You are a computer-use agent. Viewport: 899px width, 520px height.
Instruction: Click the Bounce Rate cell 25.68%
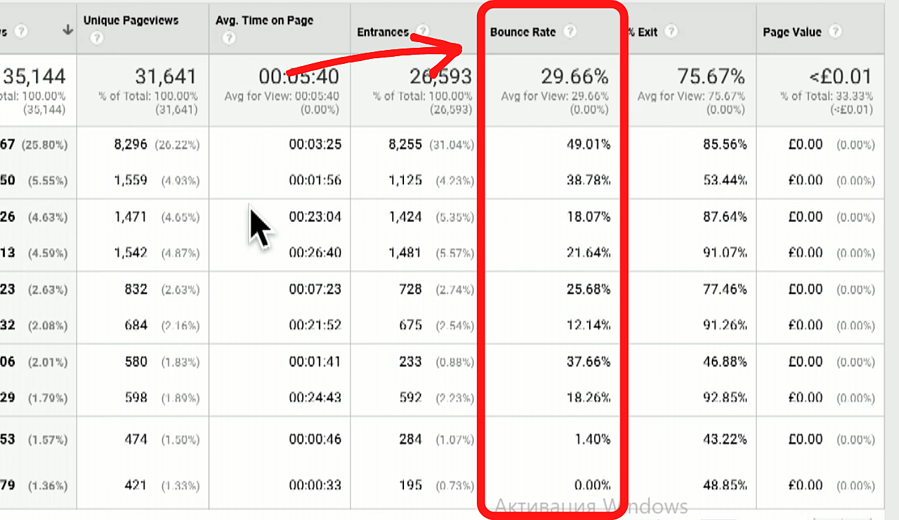588,289
